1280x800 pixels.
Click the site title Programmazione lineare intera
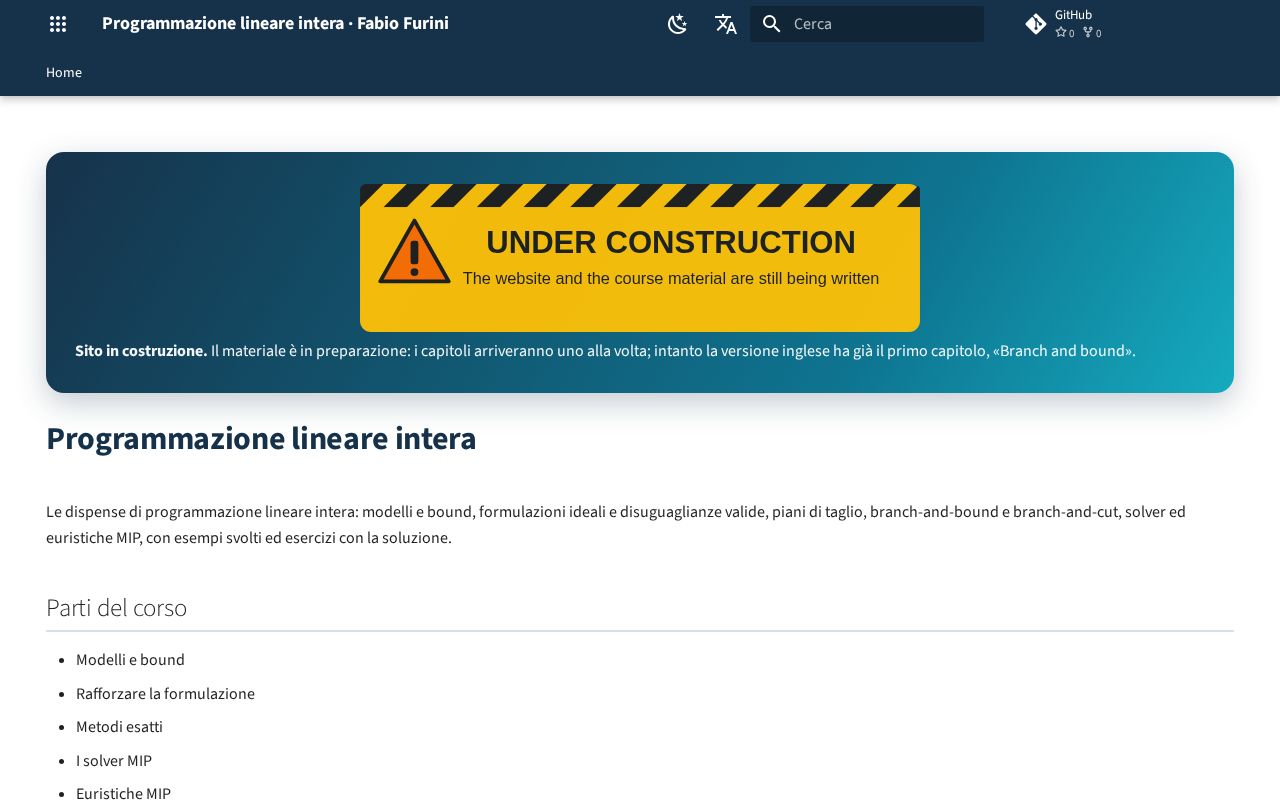tap(275, 23)
